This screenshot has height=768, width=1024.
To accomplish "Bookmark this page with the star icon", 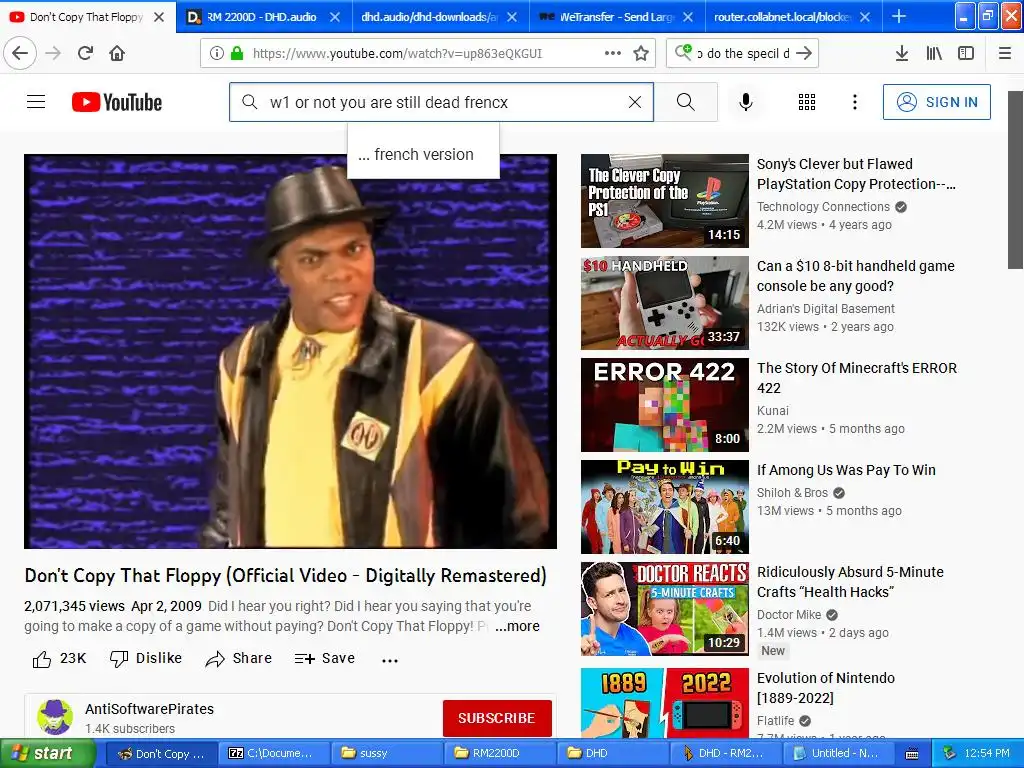I will tap(641, 53).
